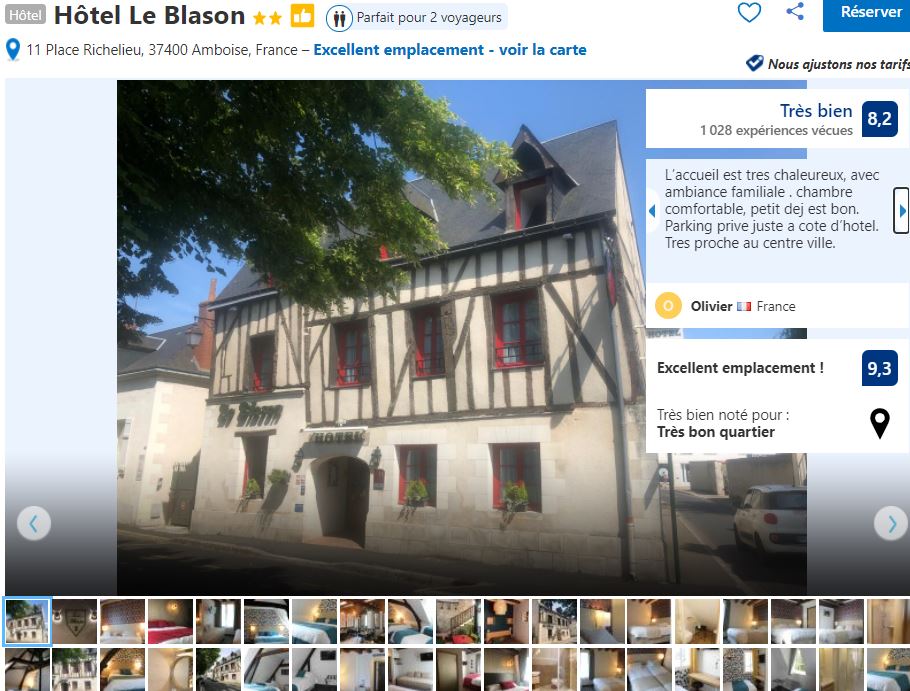Advance to next photo with right arrow
The height and width of the screenshot is (691, 910).
coord(890,523)
